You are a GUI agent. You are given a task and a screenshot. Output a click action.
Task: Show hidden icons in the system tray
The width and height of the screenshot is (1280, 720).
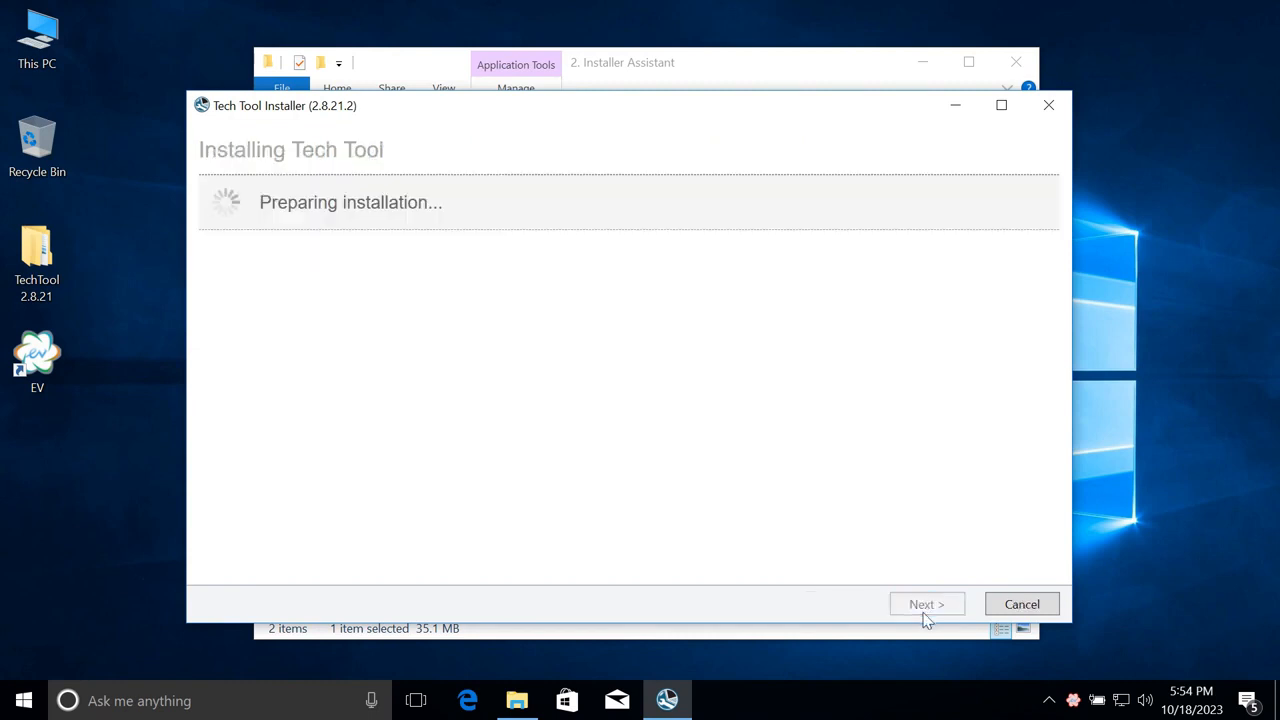[1049, 700]
